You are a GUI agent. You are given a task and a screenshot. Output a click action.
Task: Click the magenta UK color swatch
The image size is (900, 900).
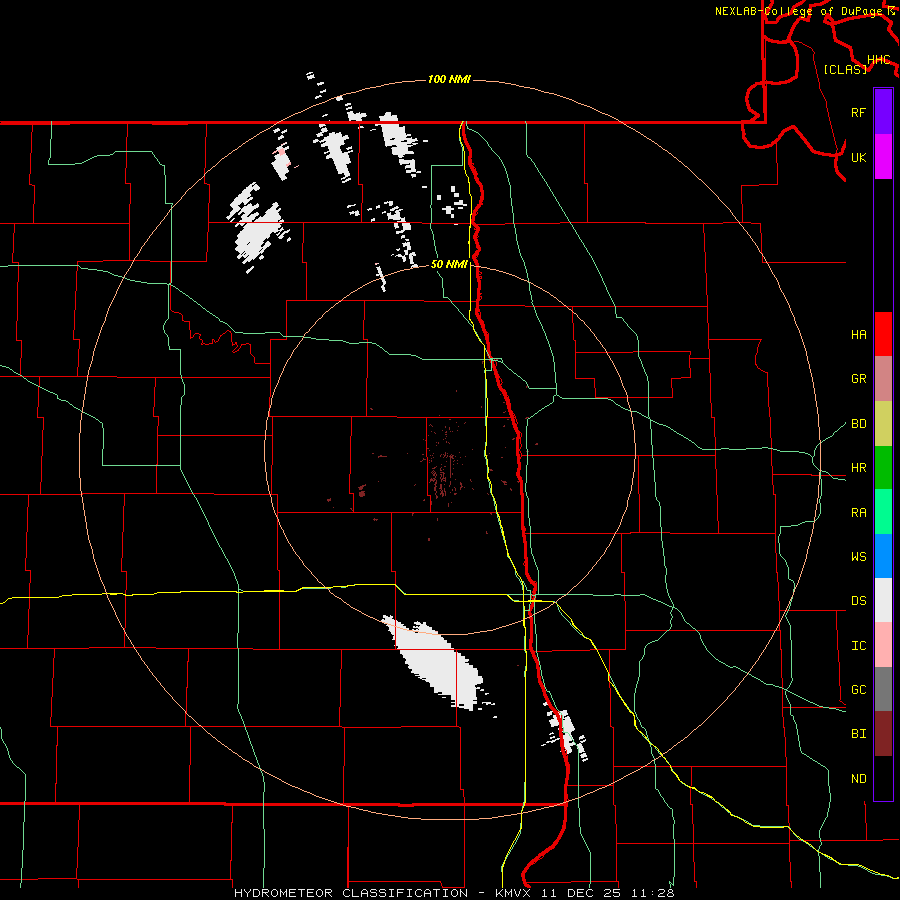tap(883, 157)
